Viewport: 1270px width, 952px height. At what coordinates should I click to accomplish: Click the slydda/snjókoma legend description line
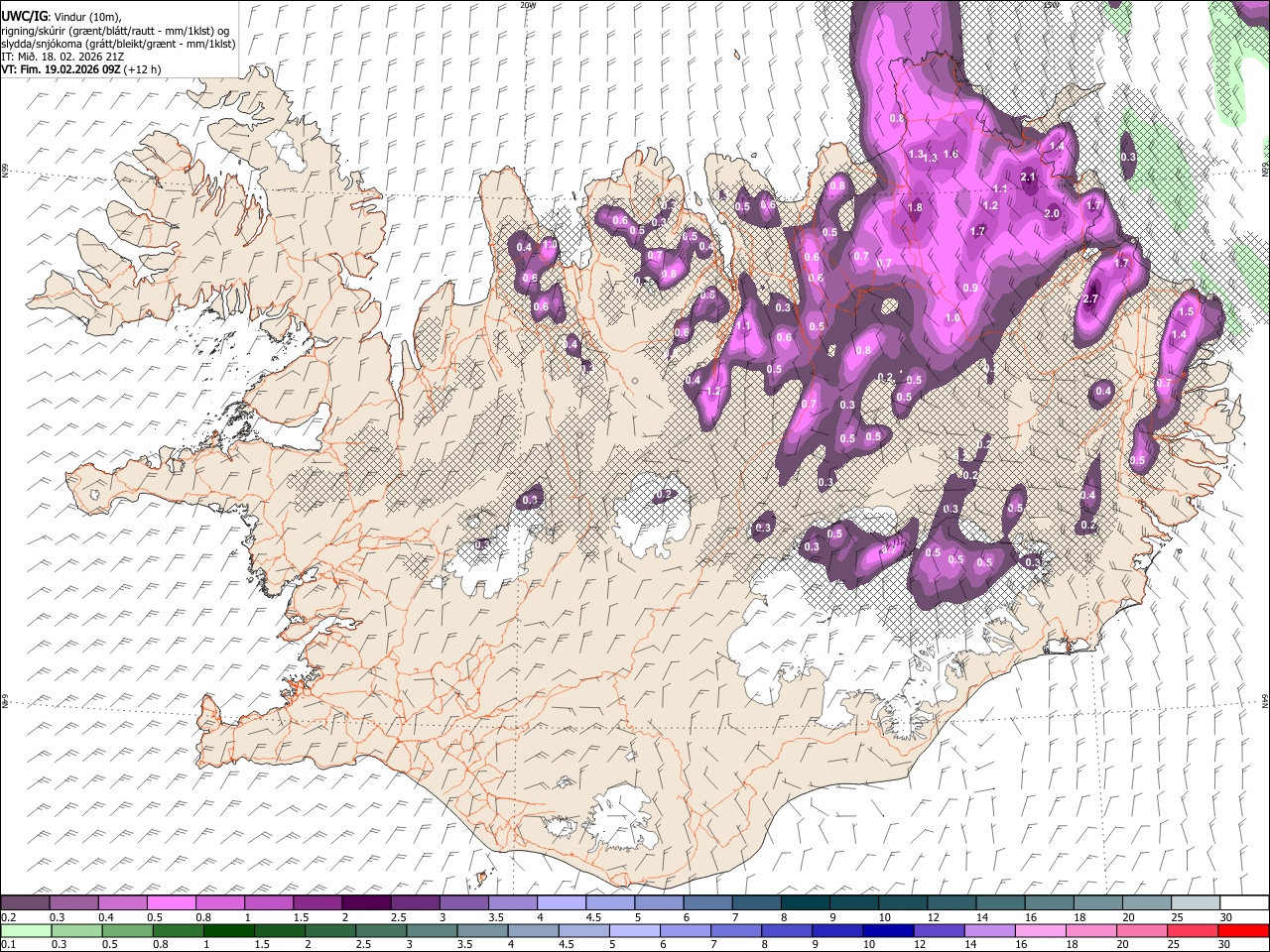[x=118, y=44]
